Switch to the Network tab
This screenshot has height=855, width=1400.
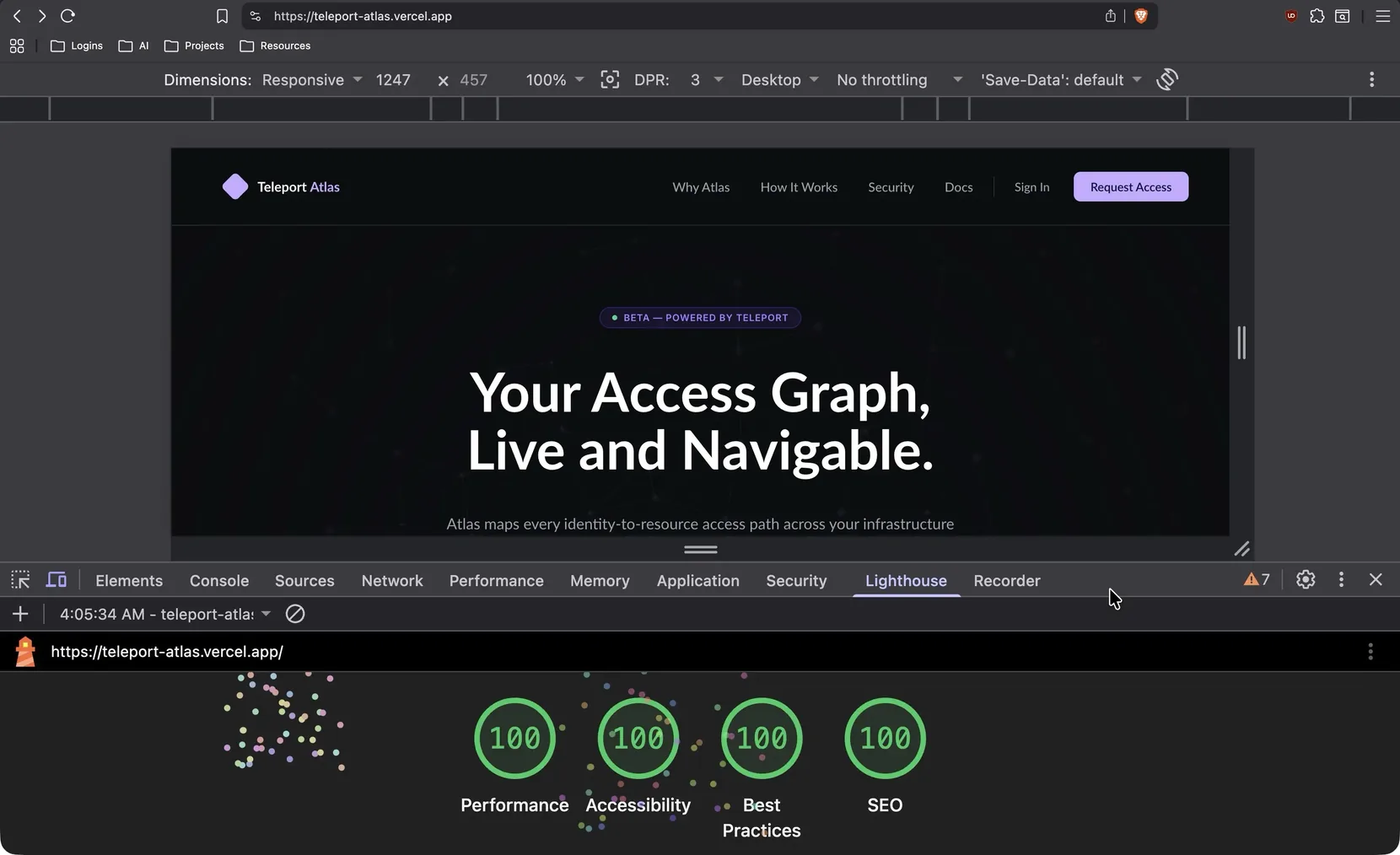(392, 580)
